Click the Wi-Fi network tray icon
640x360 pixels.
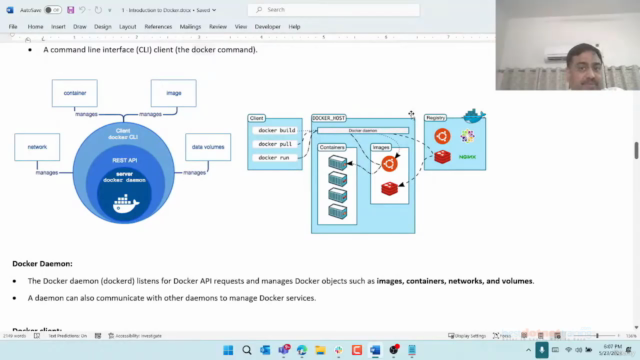pyautogui.click(x=568, y=350)
